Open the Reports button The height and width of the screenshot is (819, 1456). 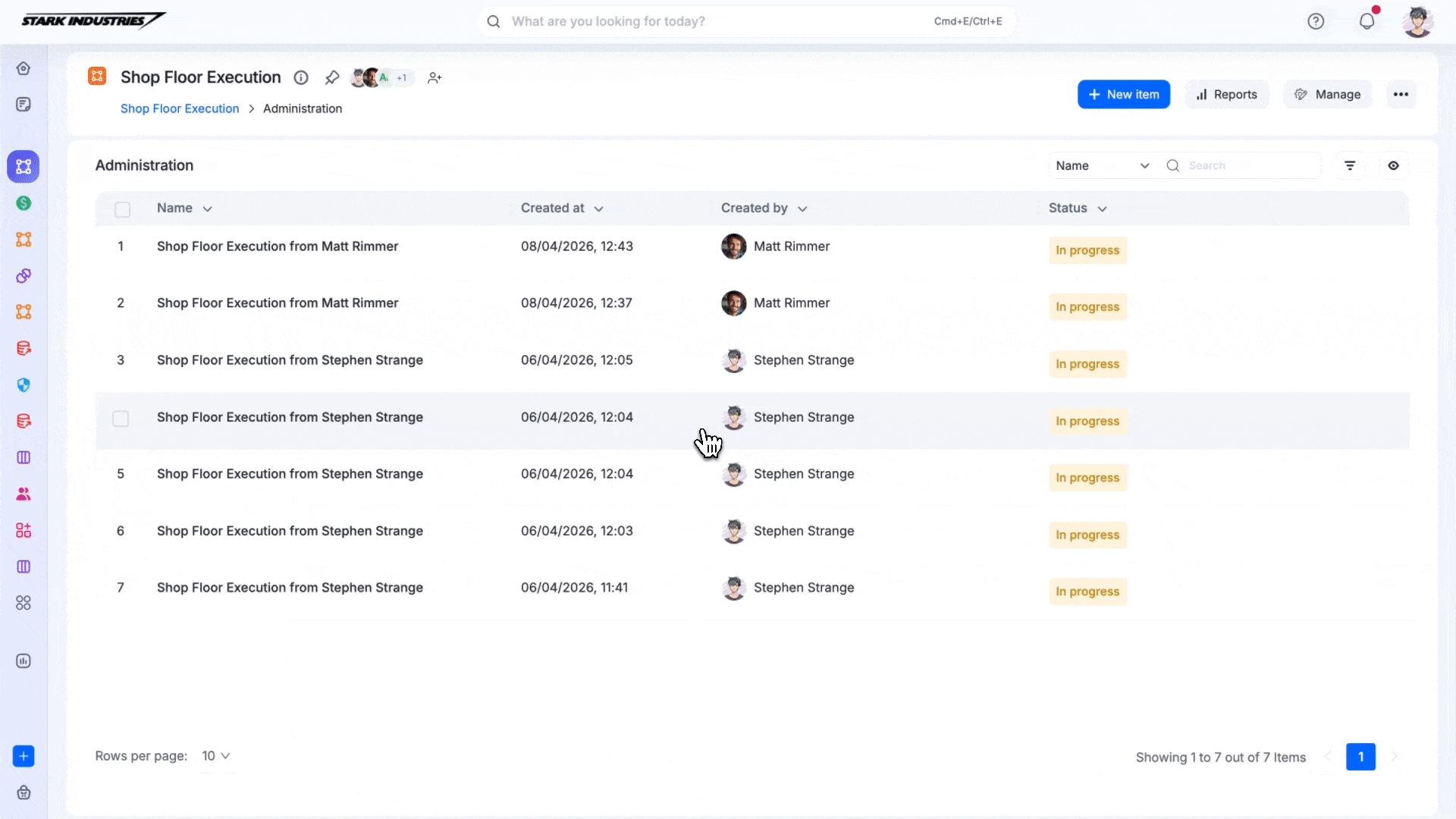(x=1226, y=95)
